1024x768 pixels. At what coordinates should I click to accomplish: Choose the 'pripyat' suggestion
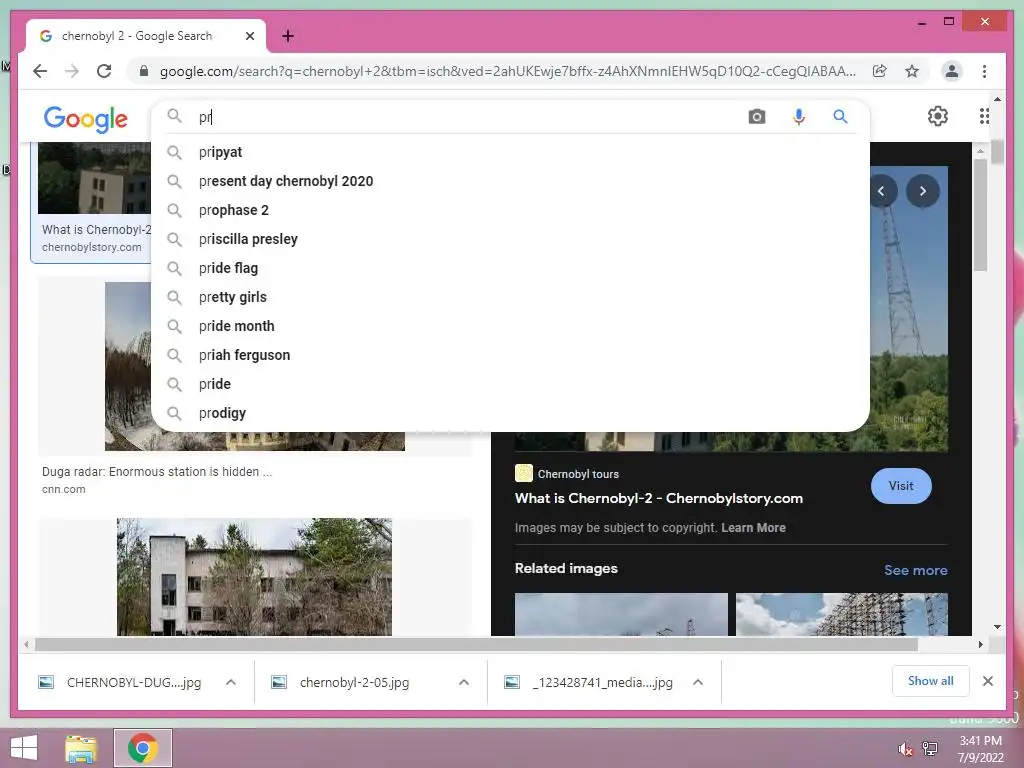pos(510,152)
